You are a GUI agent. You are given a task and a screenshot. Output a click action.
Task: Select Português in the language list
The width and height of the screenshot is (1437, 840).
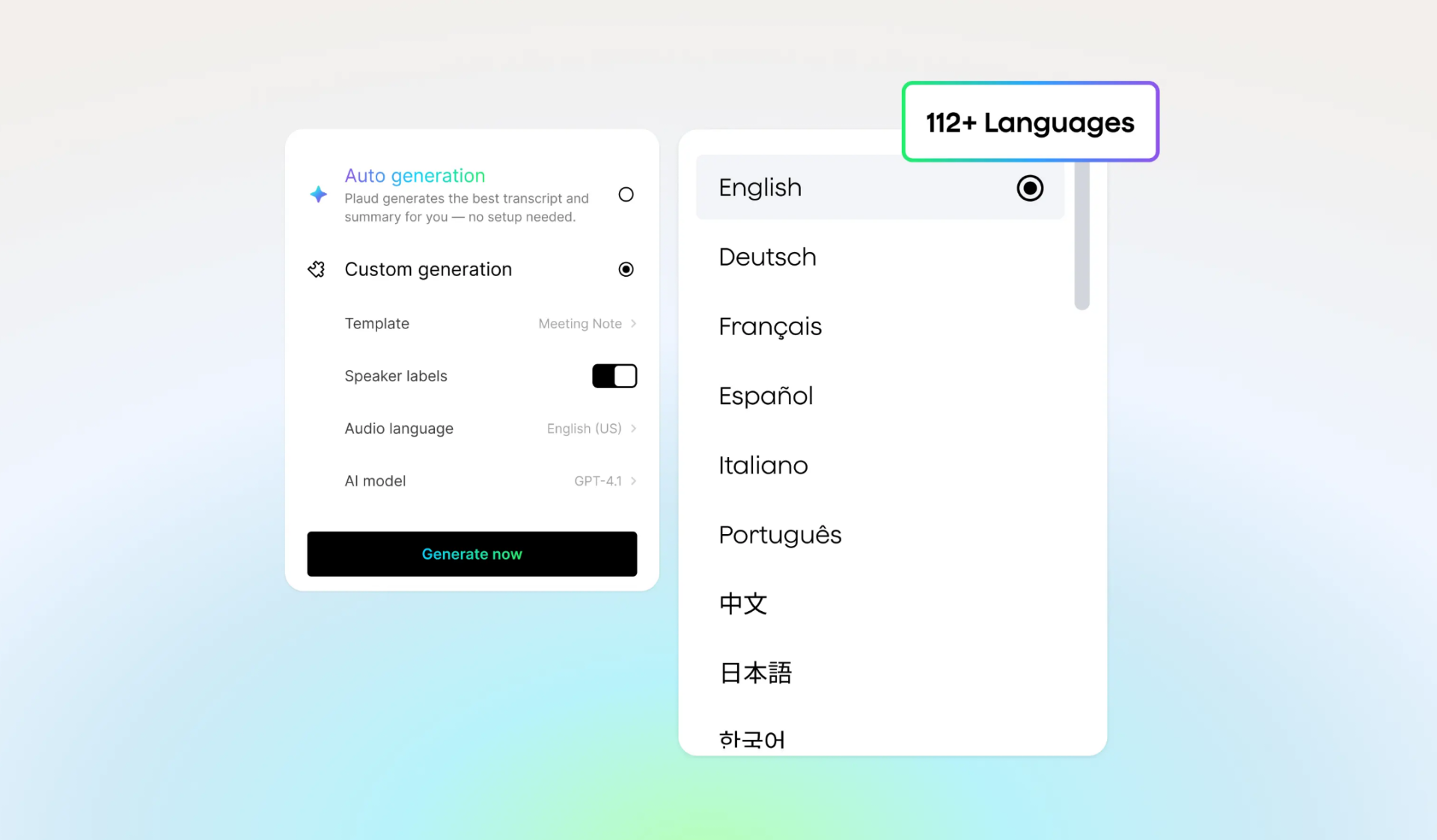point(780,536)
